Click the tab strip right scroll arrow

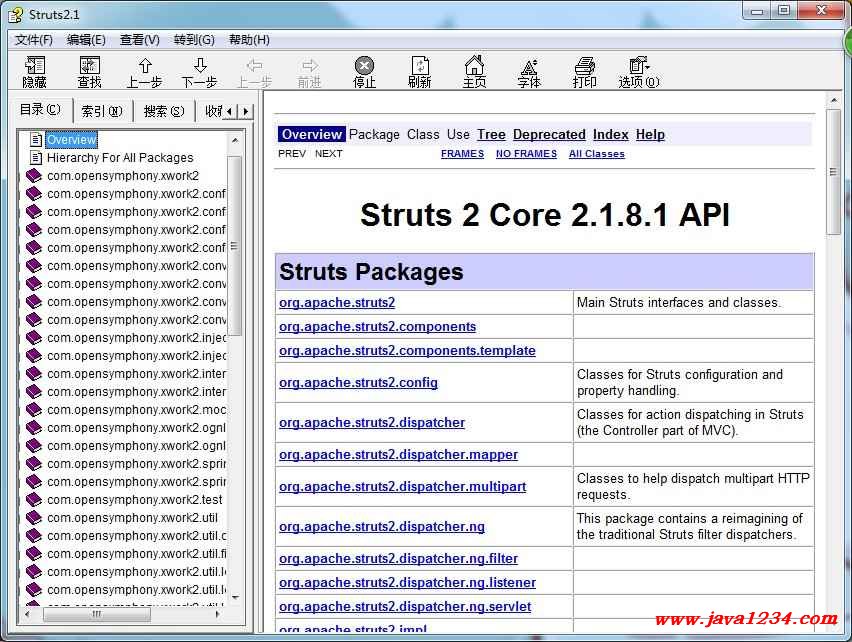point(246,111)
